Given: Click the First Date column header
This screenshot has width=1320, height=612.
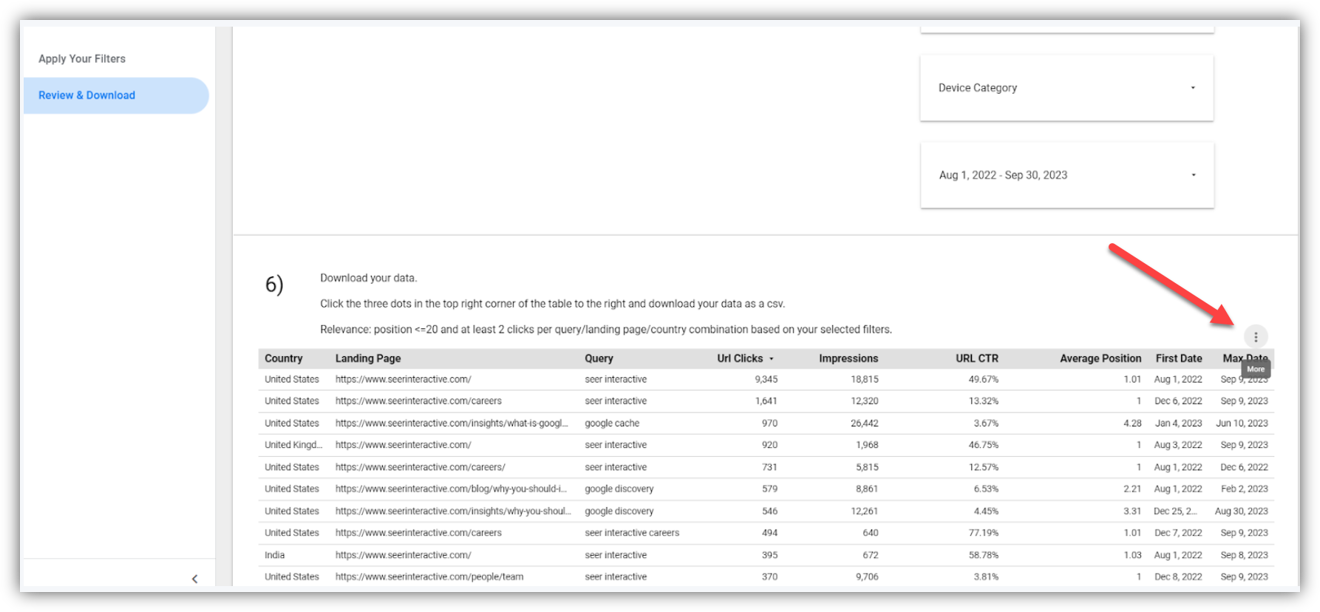Looking at the screenshot, I should [1178, 359].
